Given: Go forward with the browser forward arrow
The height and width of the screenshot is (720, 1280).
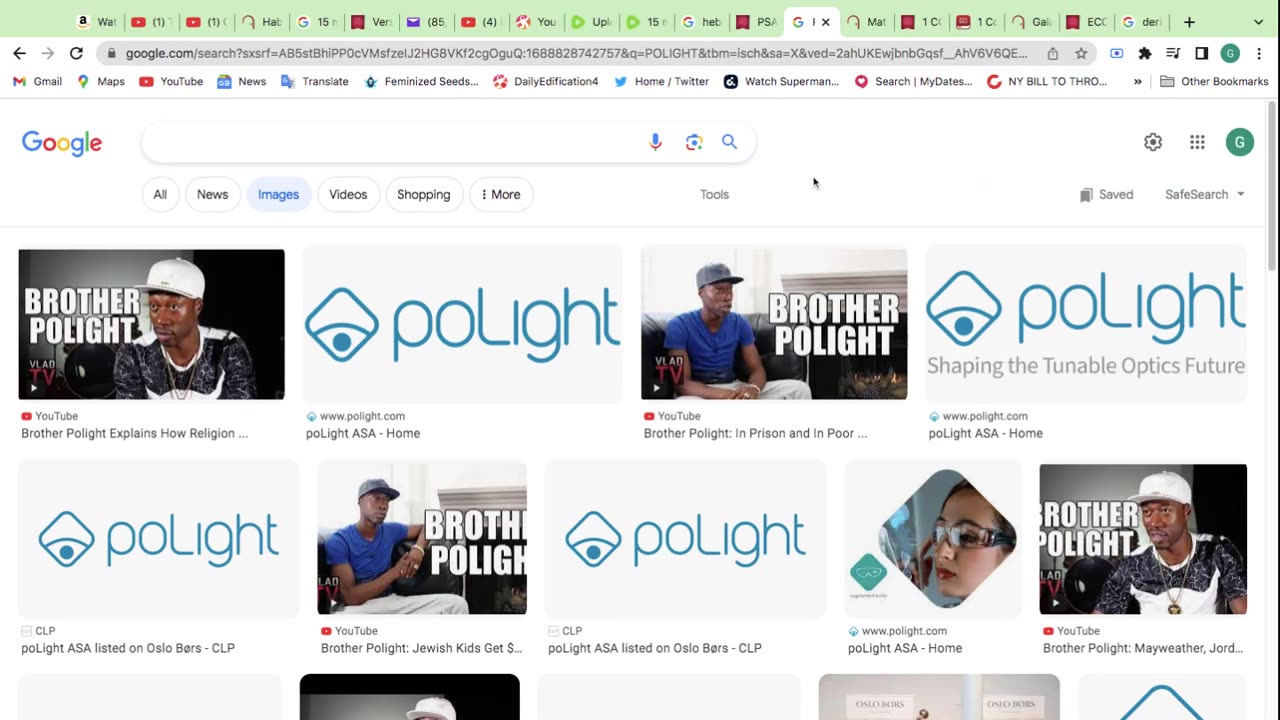Looking at the screenshot, I should point(47,53).
